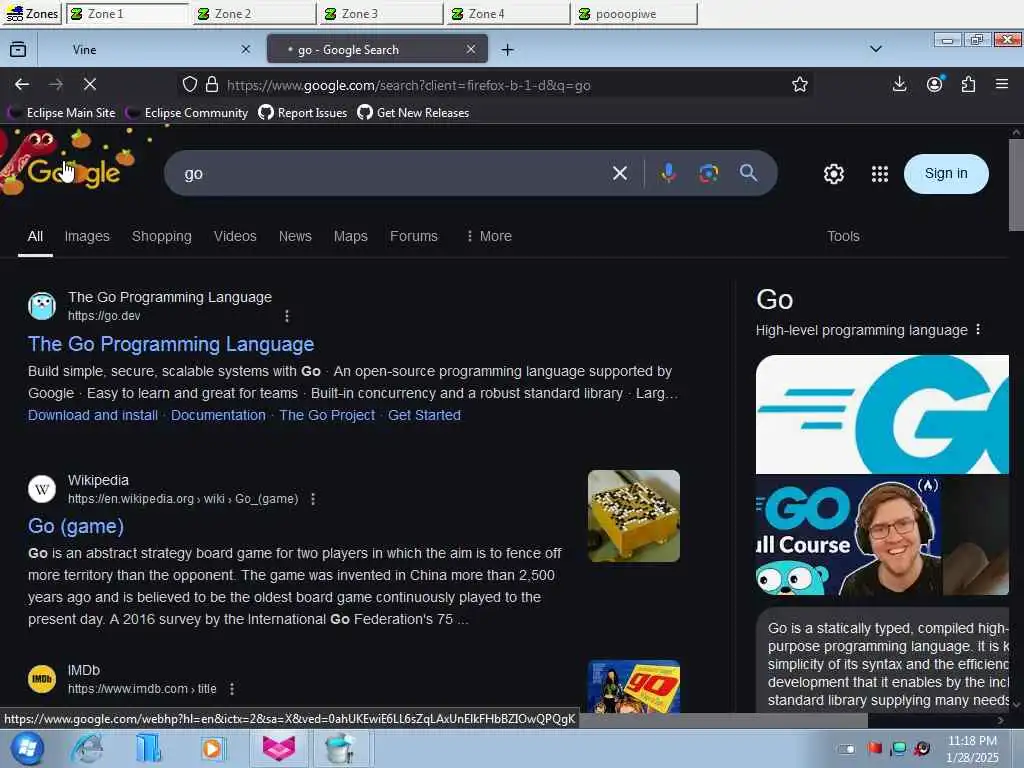This screenshot has height=768, width=1024.
Task: Open the Documentation sitelink
Action: click(218, 415)
